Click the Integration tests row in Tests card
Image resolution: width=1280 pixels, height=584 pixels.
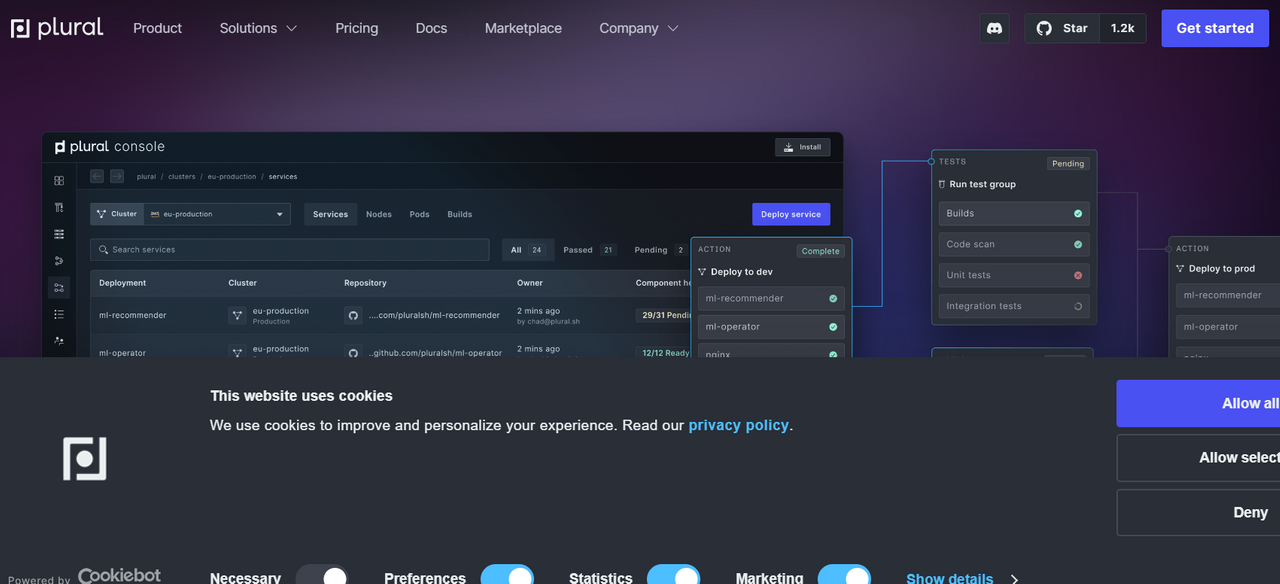click(1013, 306)
